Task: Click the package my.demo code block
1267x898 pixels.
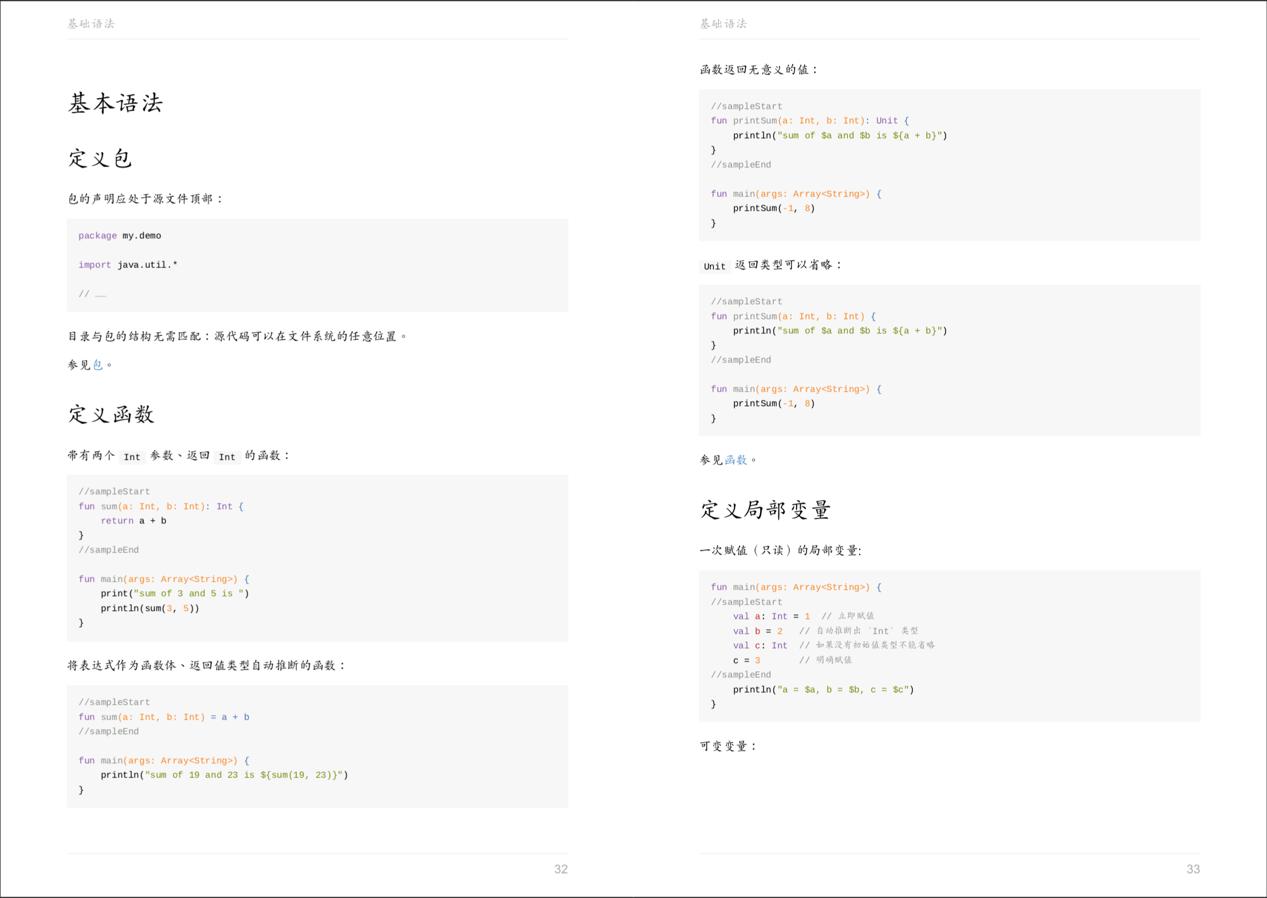Action: 317,264
